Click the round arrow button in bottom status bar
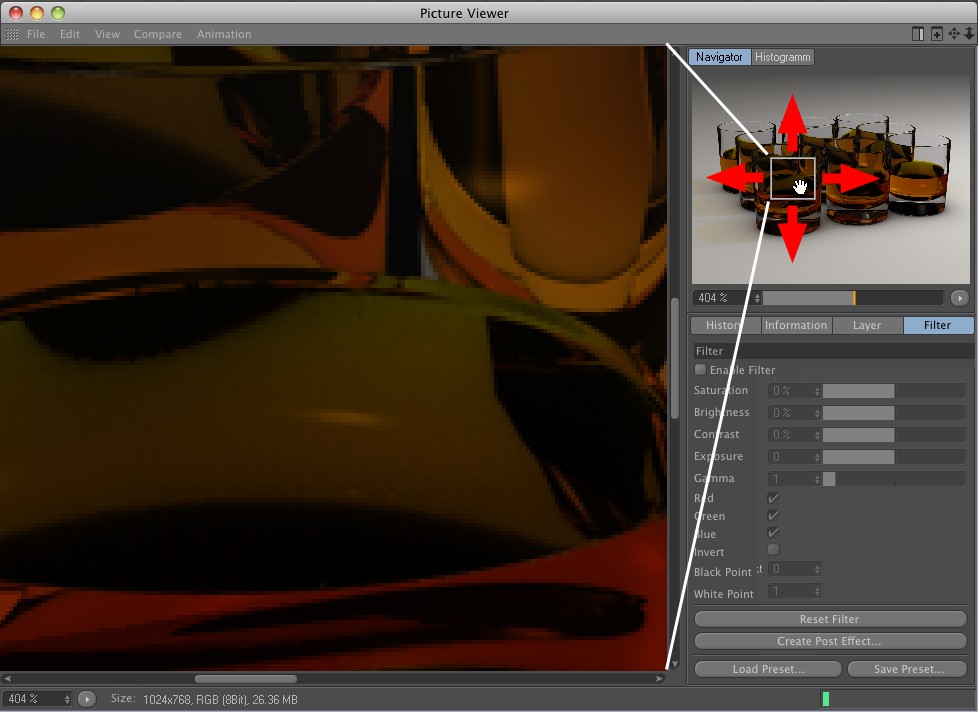Image resolution: width=978 pixels, height=712 pixels. pos(87,699)
